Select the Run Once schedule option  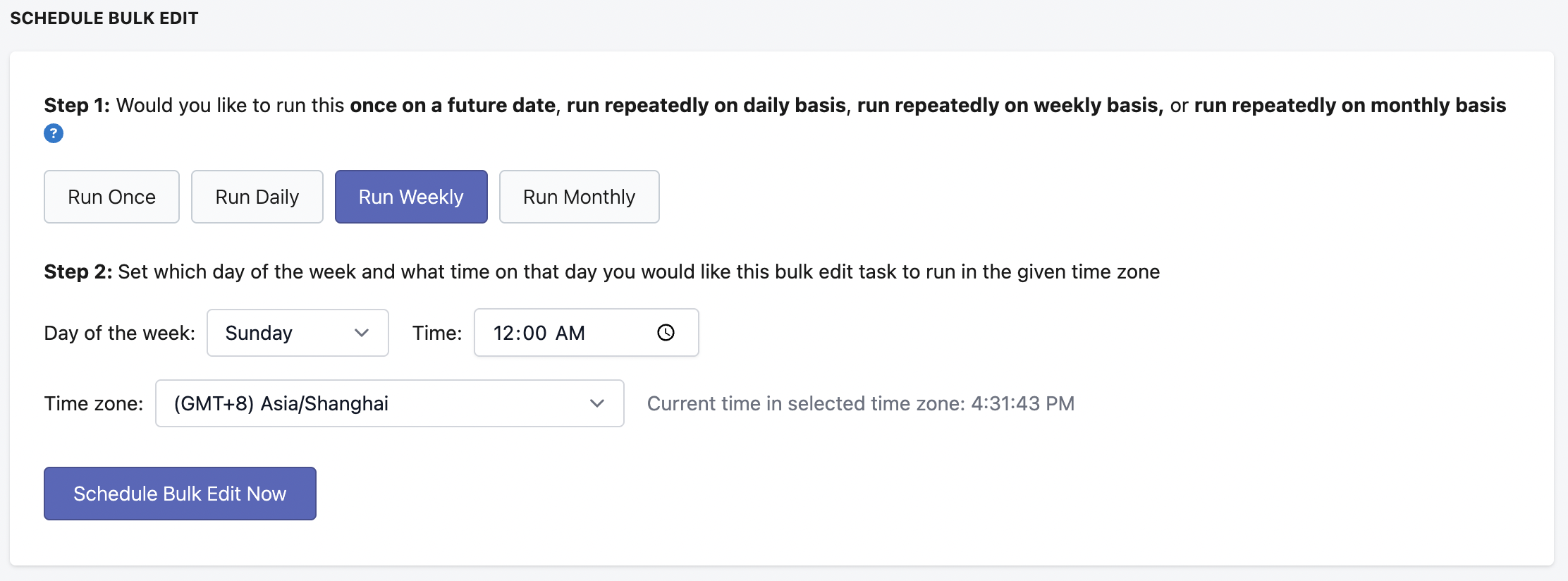tap(111, 197)
